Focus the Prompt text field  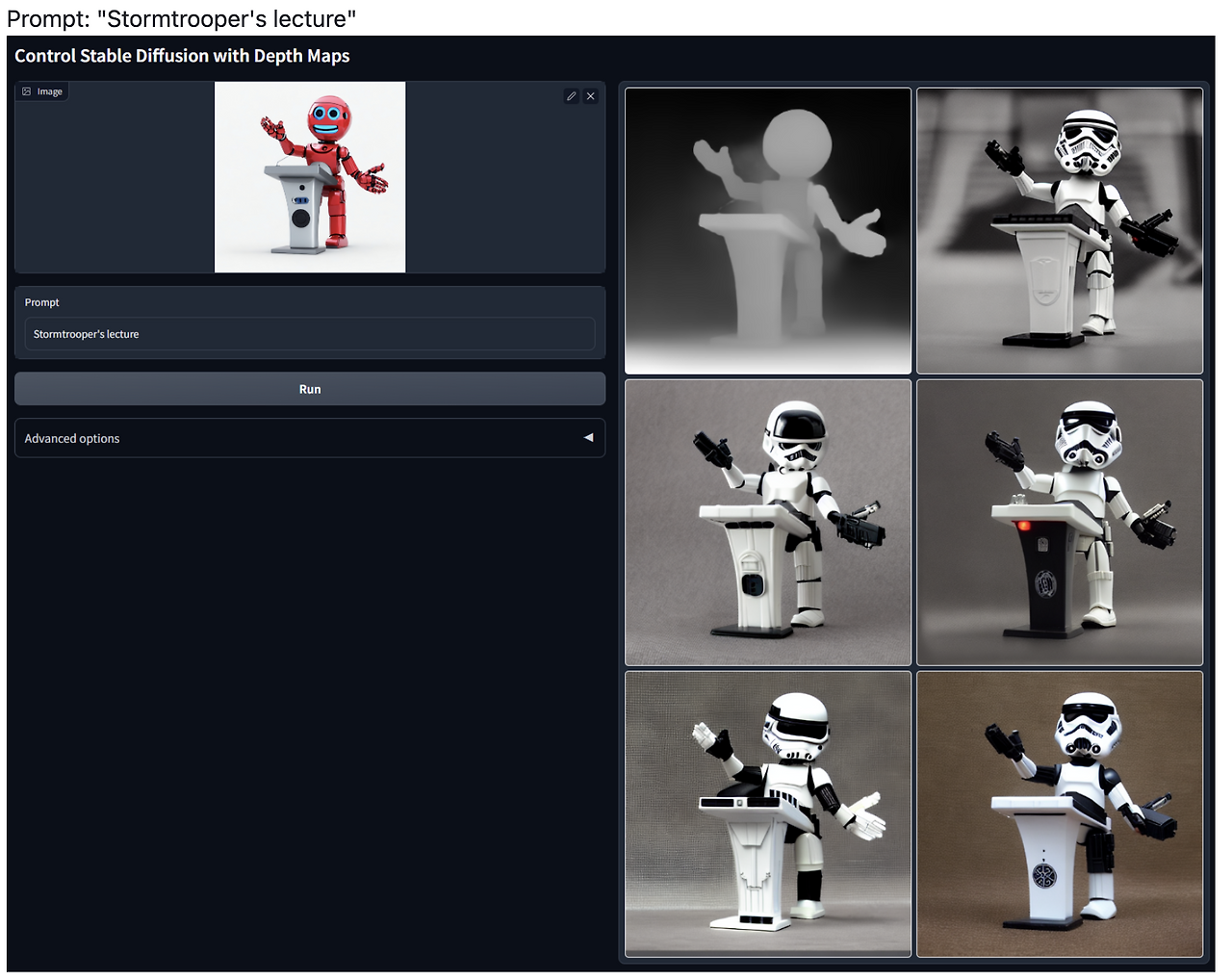tap(310, 334)
